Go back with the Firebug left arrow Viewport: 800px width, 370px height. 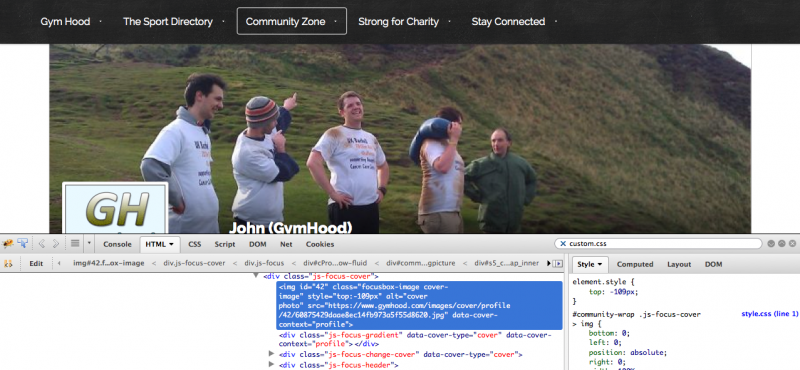(42, 244)
